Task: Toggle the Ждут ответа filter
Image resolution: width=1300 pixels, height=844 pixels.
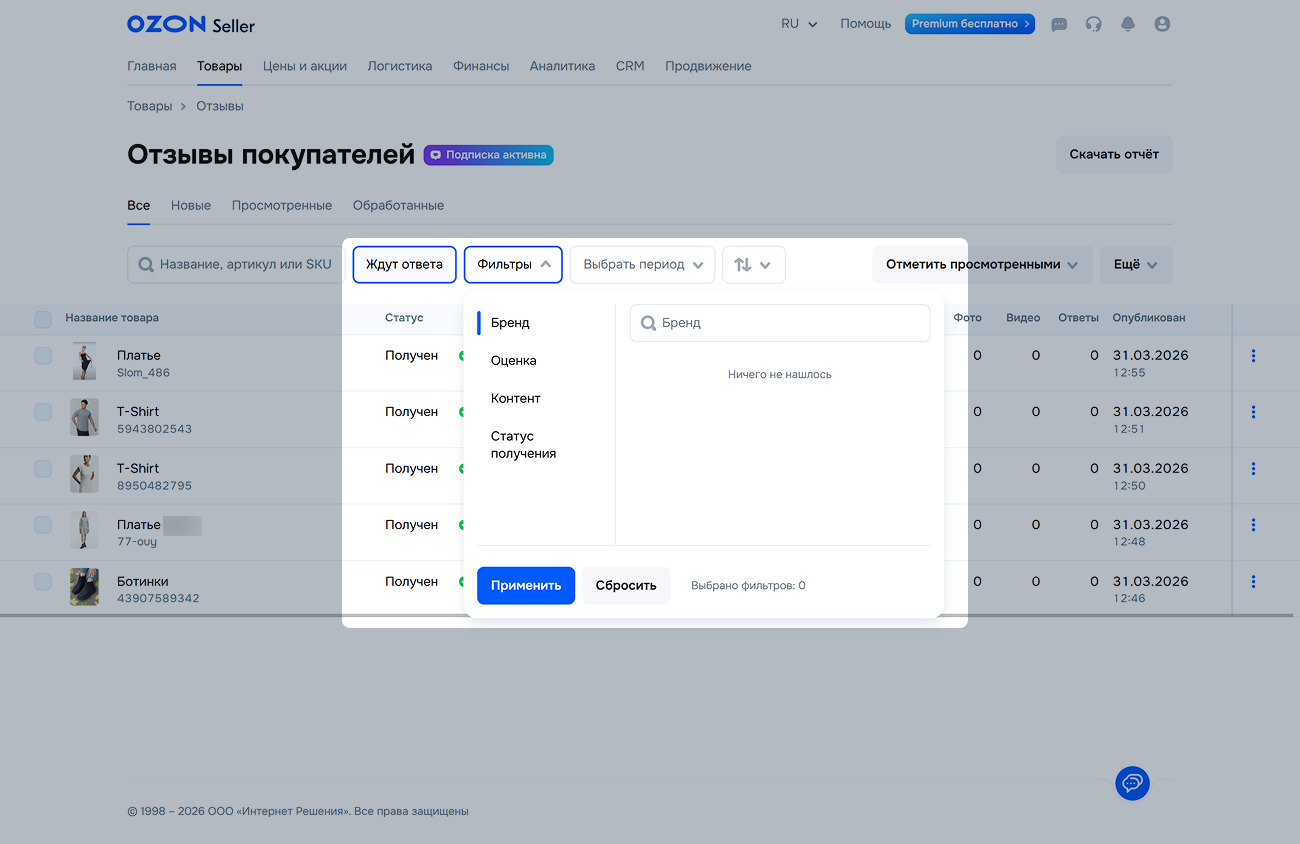Action: pos(404,265)
